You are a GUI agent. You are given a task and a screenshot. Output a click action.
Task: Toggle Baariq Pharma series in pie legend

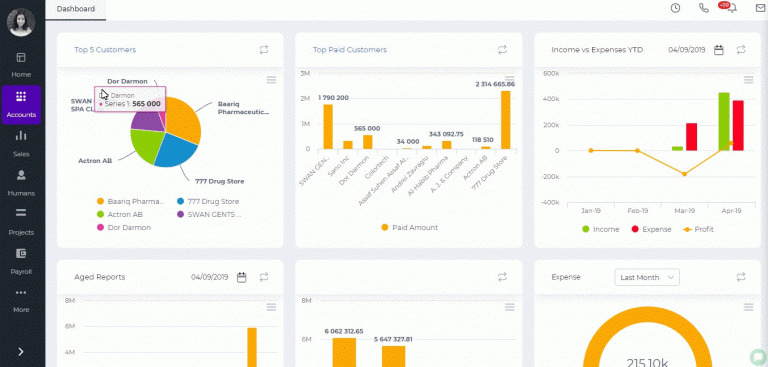(130, 201)
